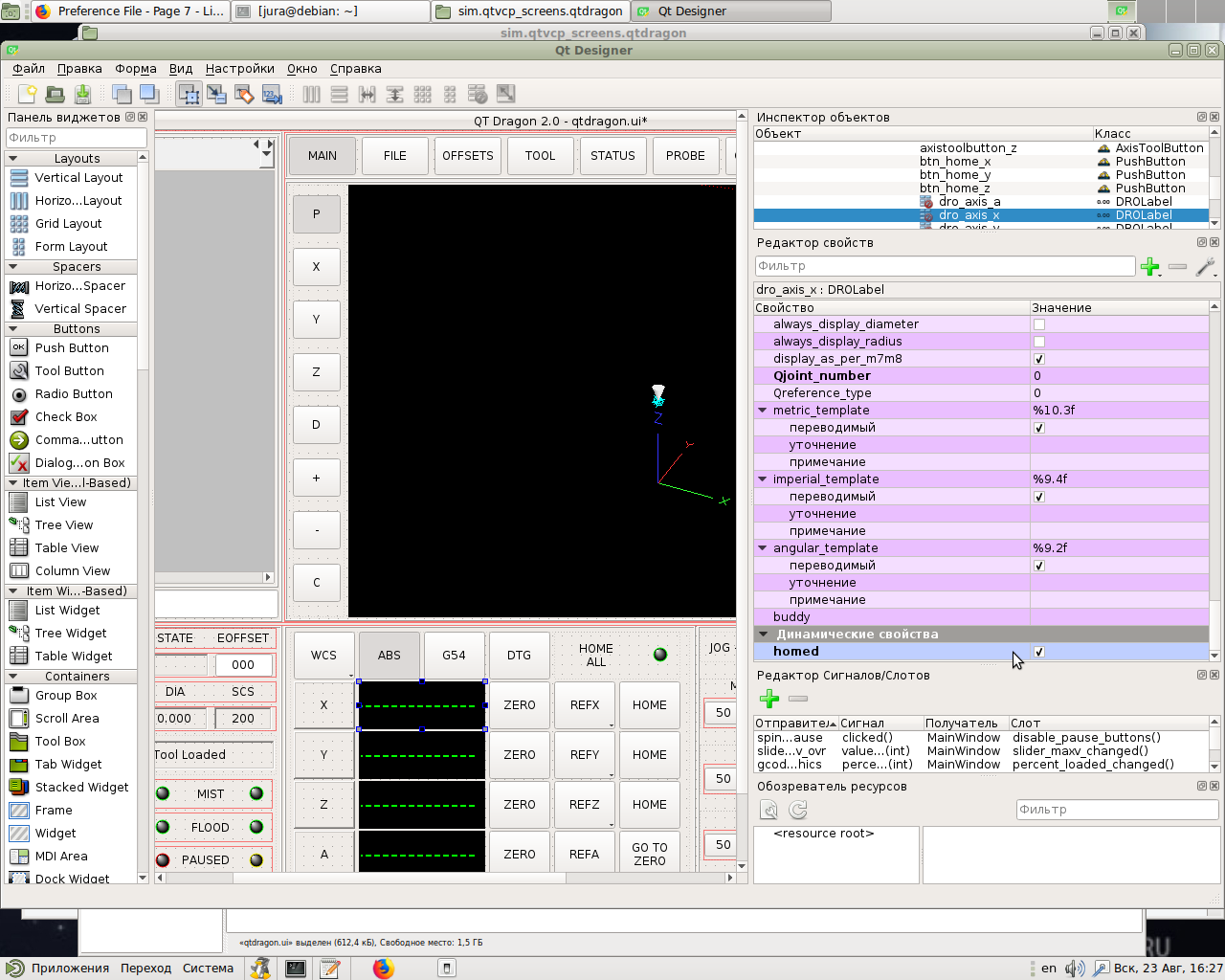
Task: Click the minus icon in Property Editor
Action: [x=1178, y=267]
